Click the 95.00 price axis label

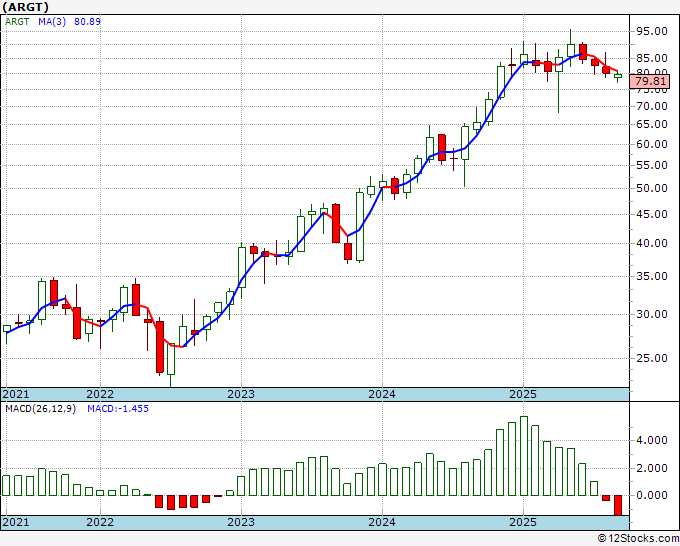pos(651,31)
